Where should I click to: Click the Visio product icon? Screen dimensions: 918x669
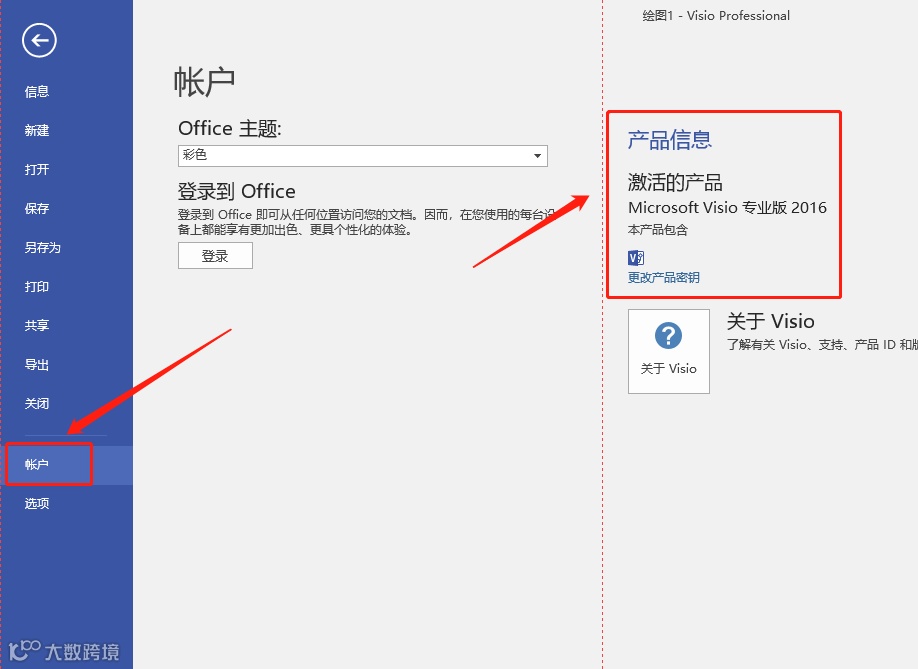[636, 258]
